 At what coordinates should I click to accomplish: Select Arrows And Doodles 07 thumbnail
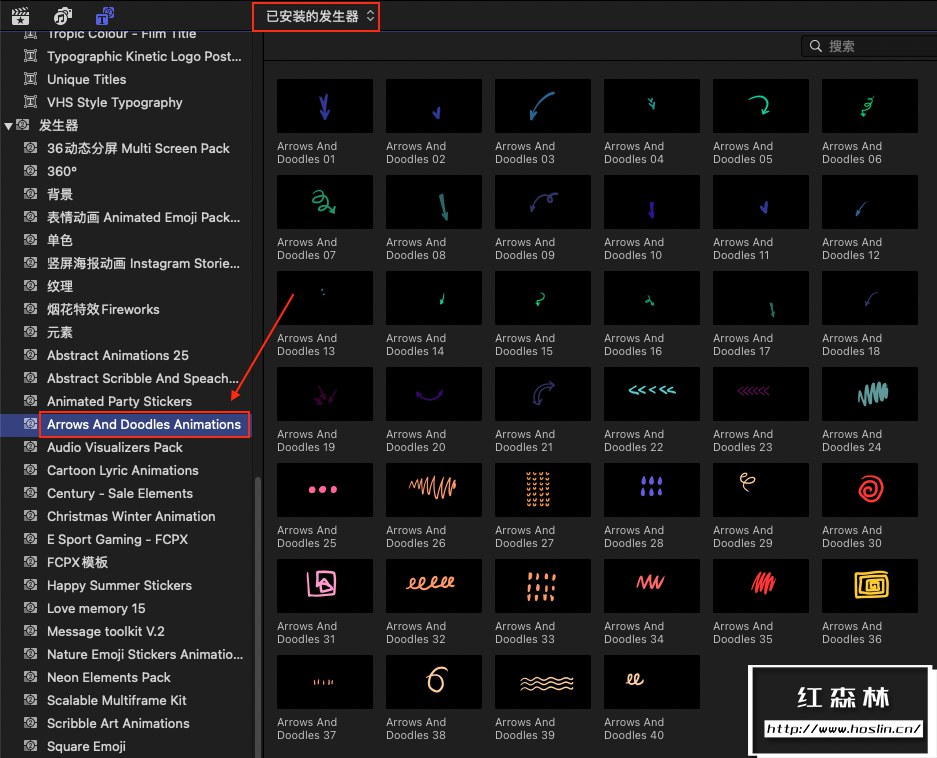click(x=324, y=202)
